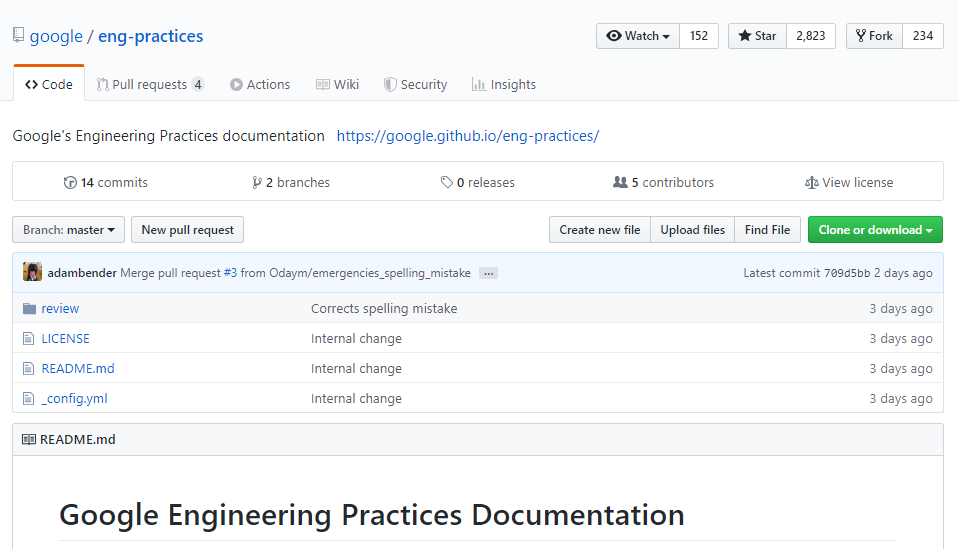The width and height of the screenshot is (959, 549).
Task: Fork the repository
Action: (x=874, y=36)
